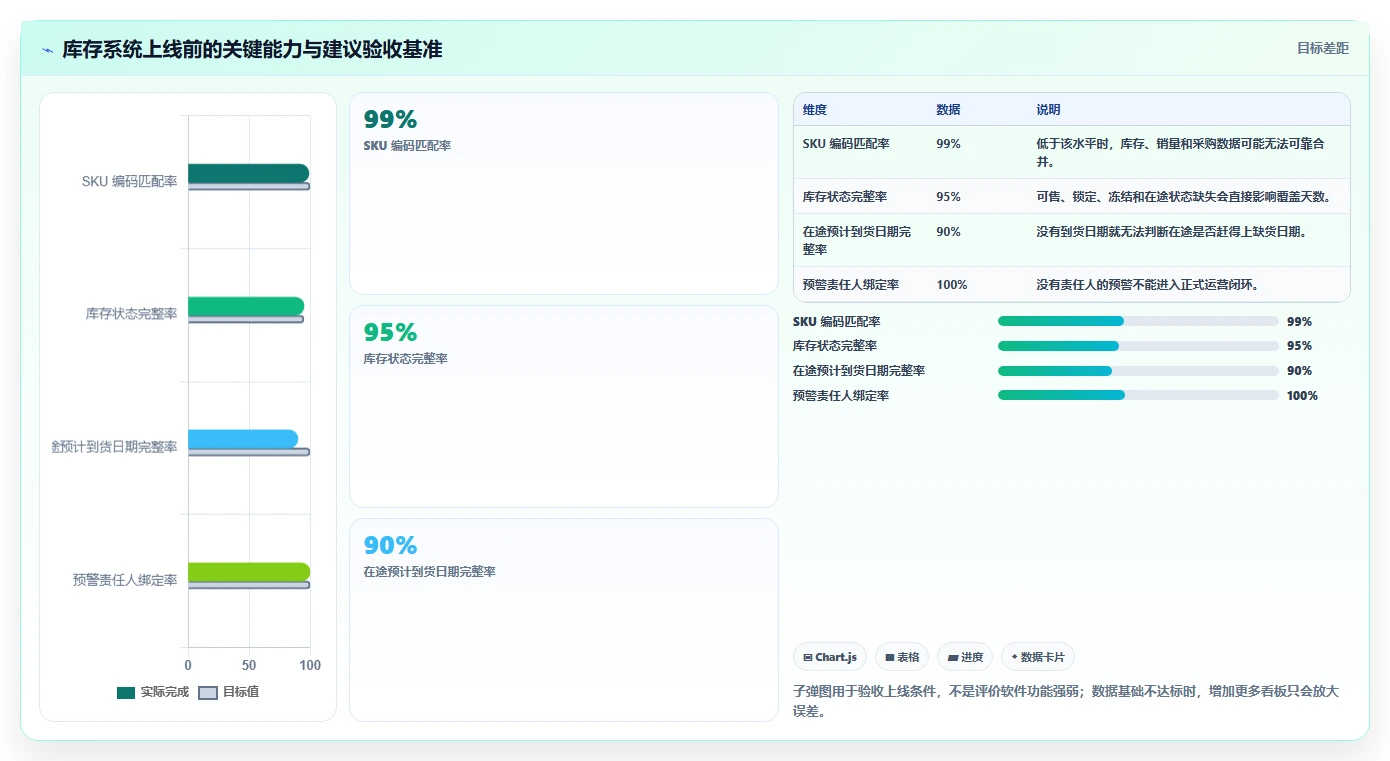This screenshot has width=1390, height=761.
Task: Click the 预警责任人绑定率 chart axis label
Action: coord(125,580)
